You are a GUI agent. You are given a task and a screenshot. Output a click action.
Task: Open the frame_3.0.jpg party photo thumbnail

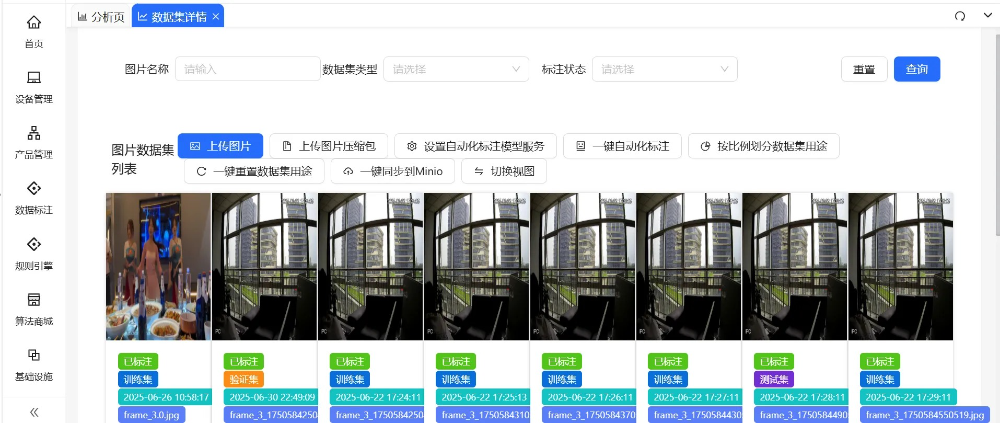pos(158,267)
